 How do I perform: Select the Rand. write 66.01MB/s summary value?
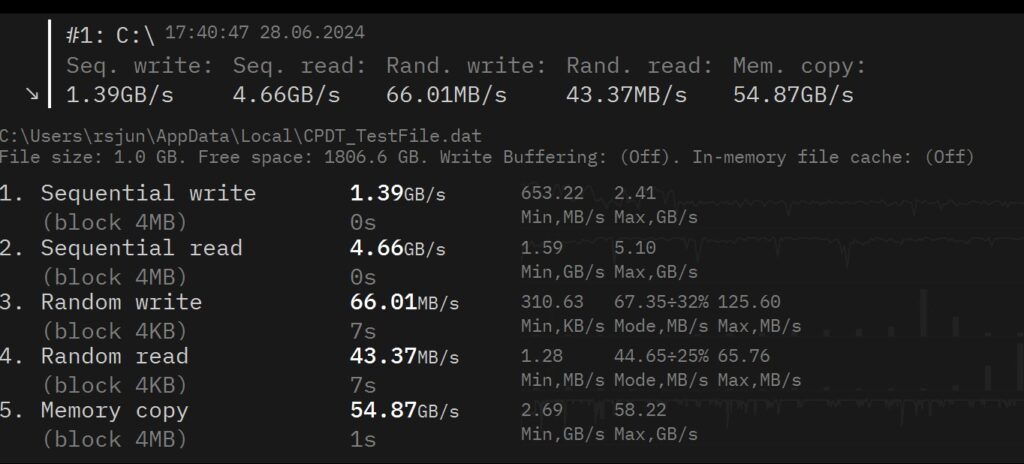(446, 95)
